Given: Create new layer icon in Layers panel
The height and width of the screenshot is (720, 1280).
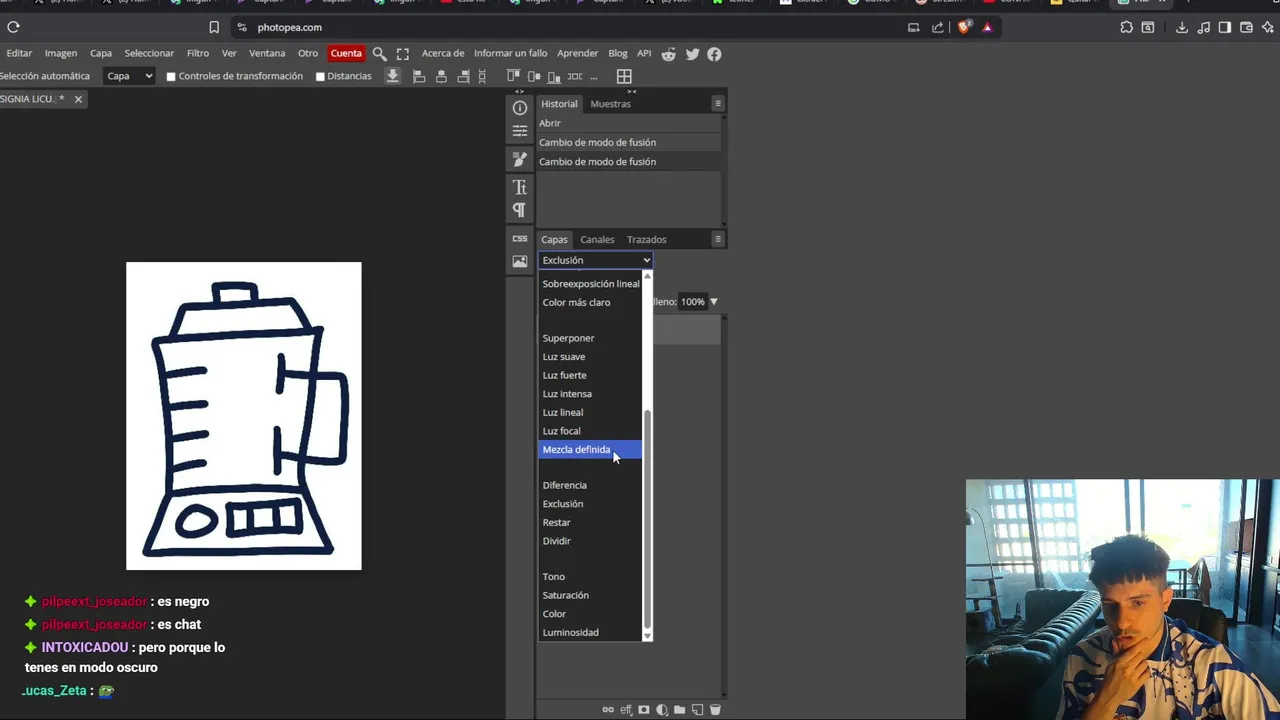Looking at the screenshot, I should [x=698, y=710].
